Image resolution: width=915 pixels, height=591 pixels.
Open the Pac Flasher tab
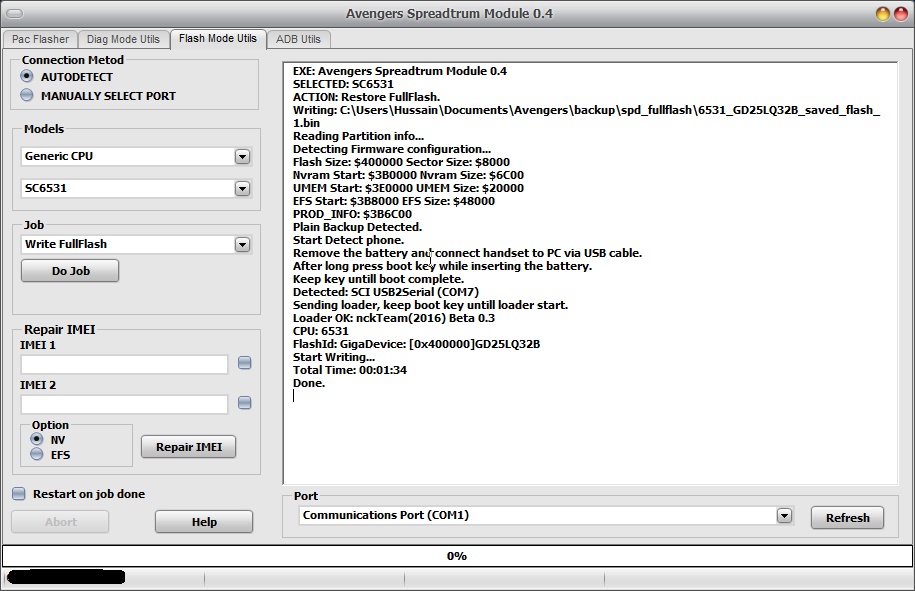point(40,39)
